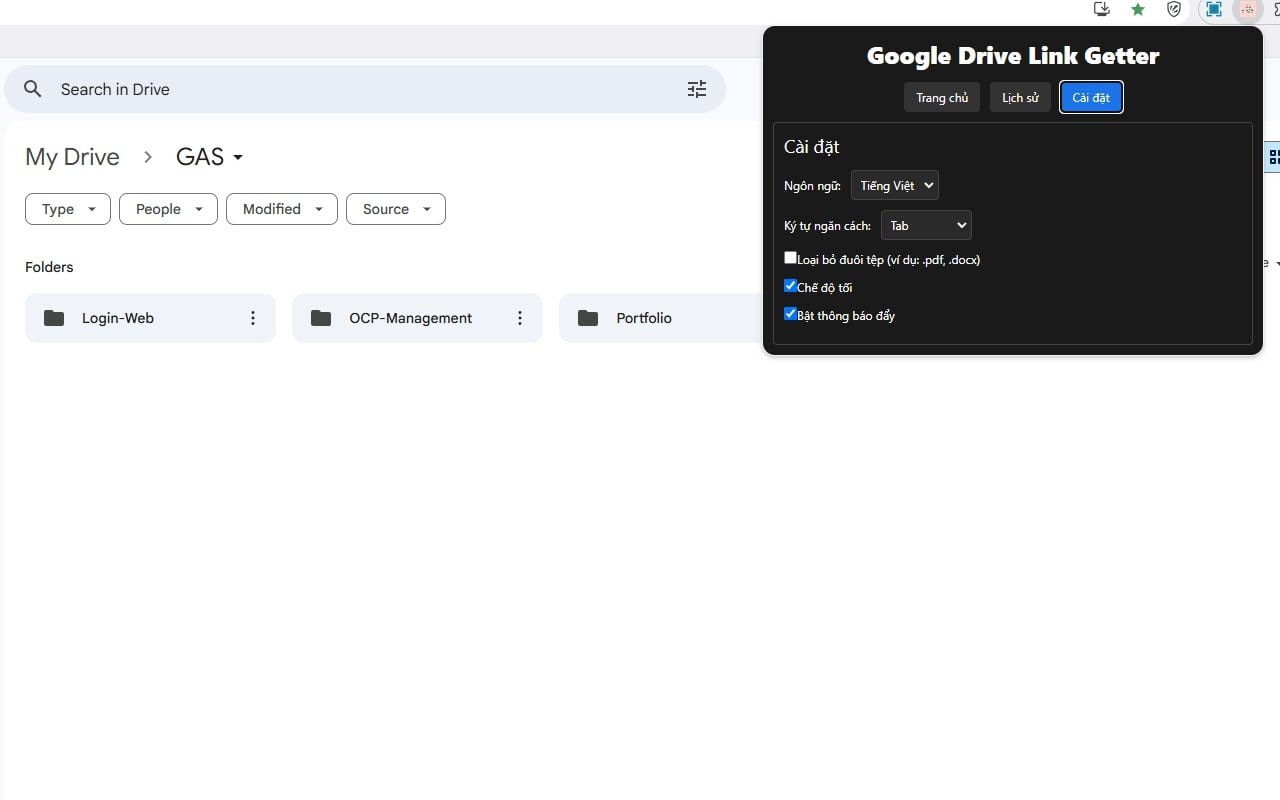This screenshot has width=1280, height=800.
Task: Click the 'Search in Drive' field
Action: 365,89
